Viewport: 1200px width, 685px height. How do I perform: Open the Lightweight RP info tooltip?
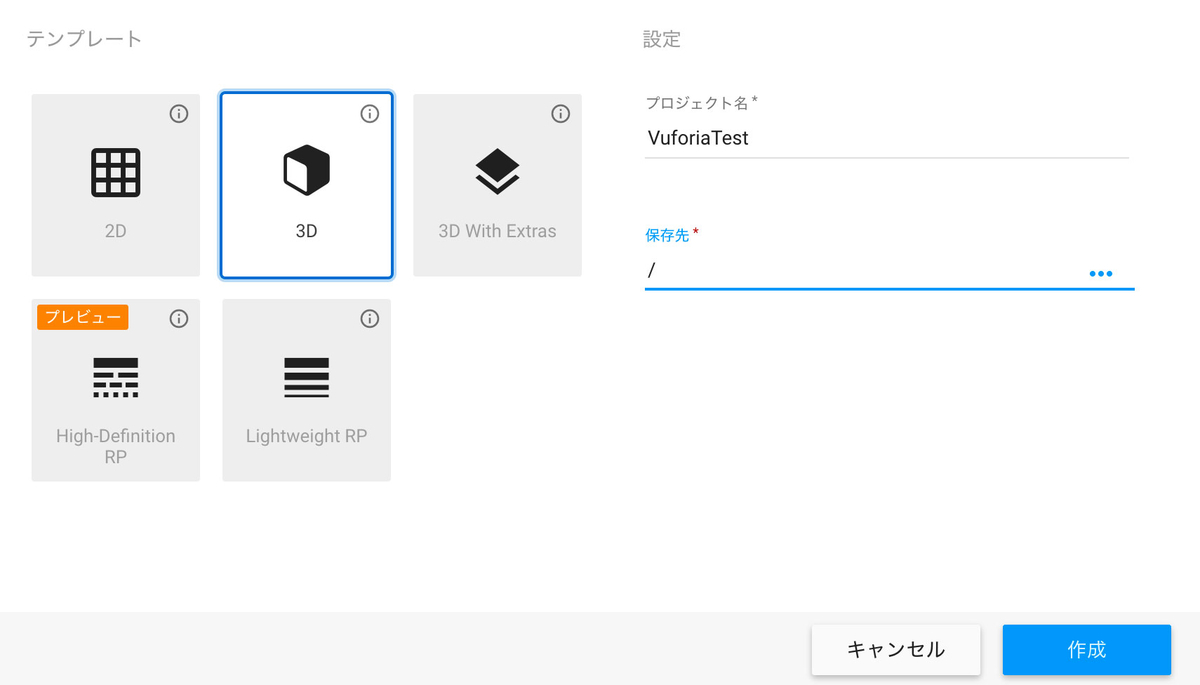[x=369, y=317]
